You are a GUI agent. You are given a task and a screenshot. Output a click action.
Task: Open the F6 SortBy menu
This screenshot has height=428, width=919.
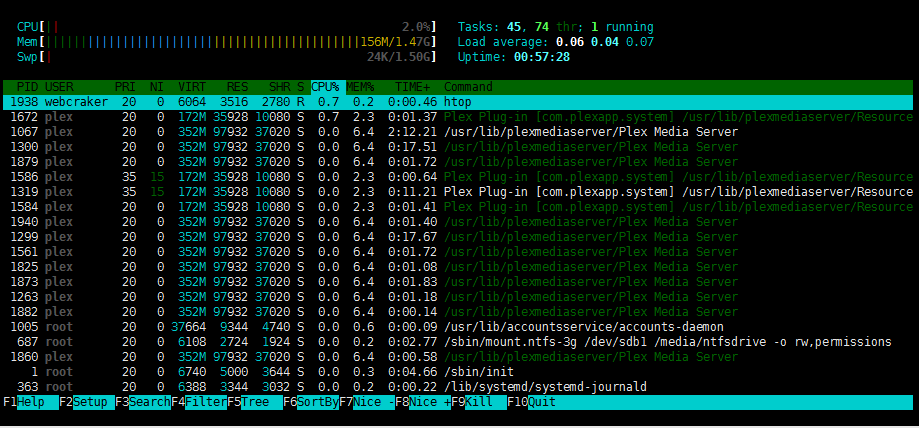(309, 402)
